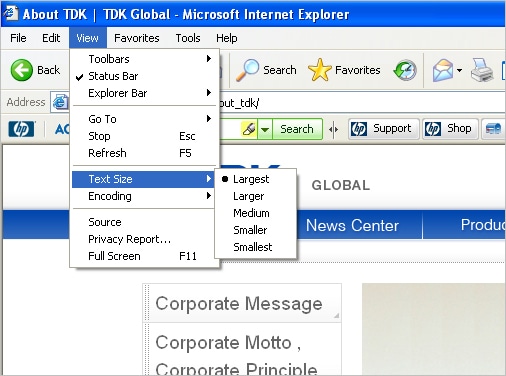Click the HP Shop button

pyautogui.click(x=450, y=129)
